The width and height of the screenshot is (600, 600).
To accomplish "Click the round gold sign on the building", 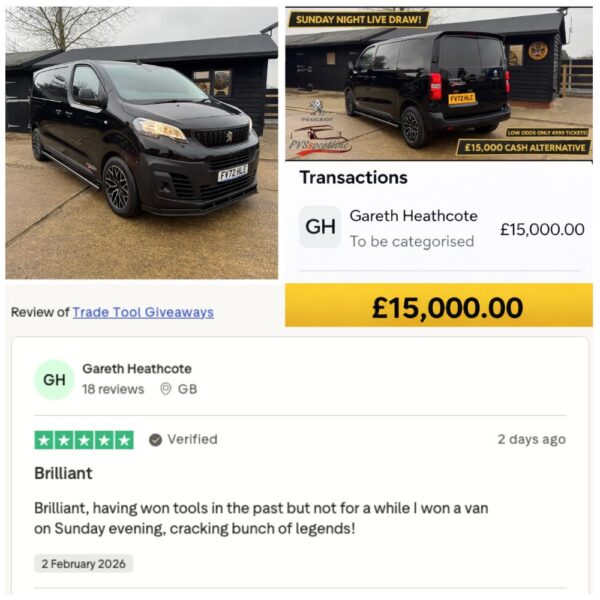I will tap(538, 50).
